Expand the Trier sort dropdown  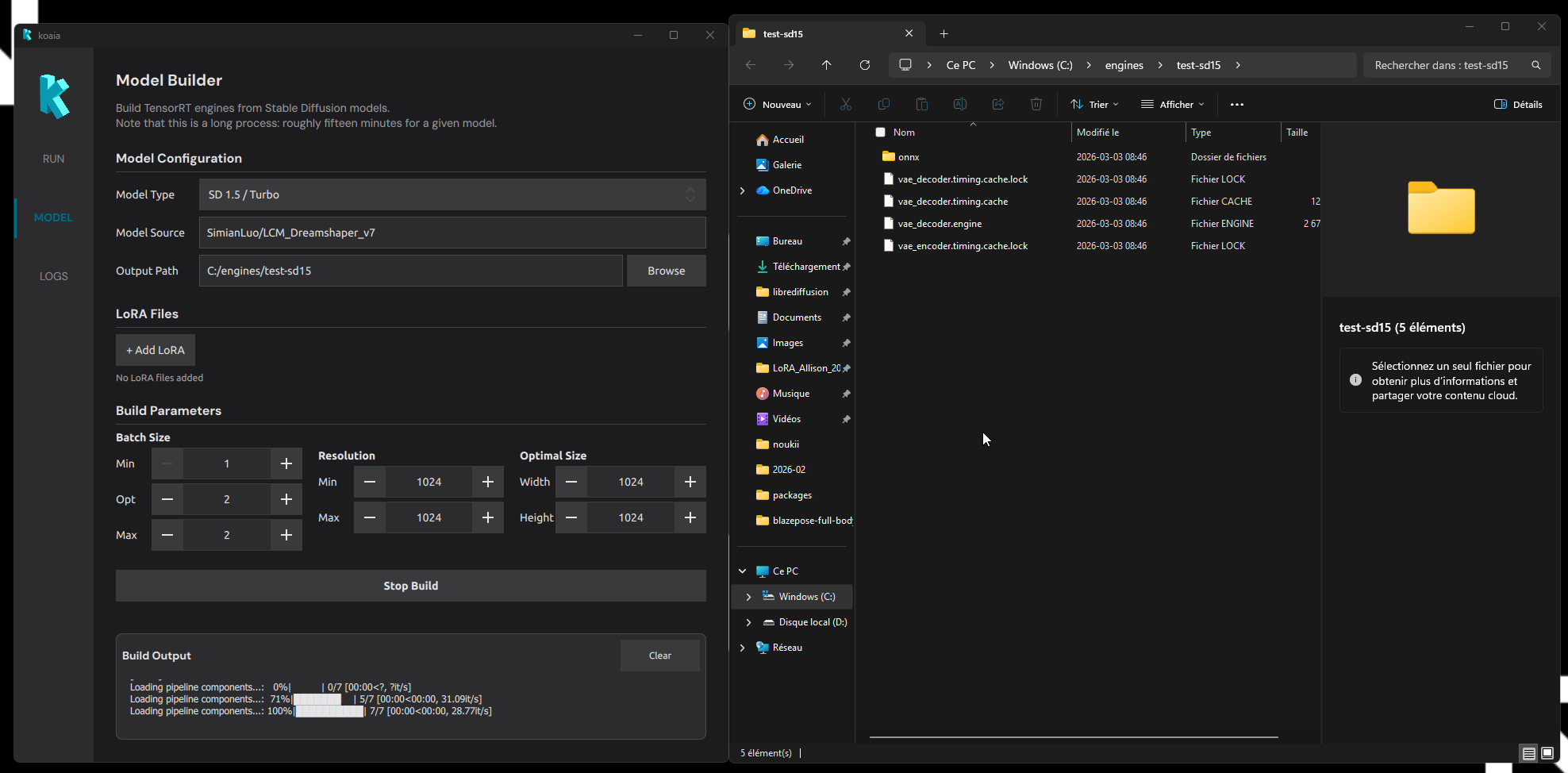click(1094, 104)
